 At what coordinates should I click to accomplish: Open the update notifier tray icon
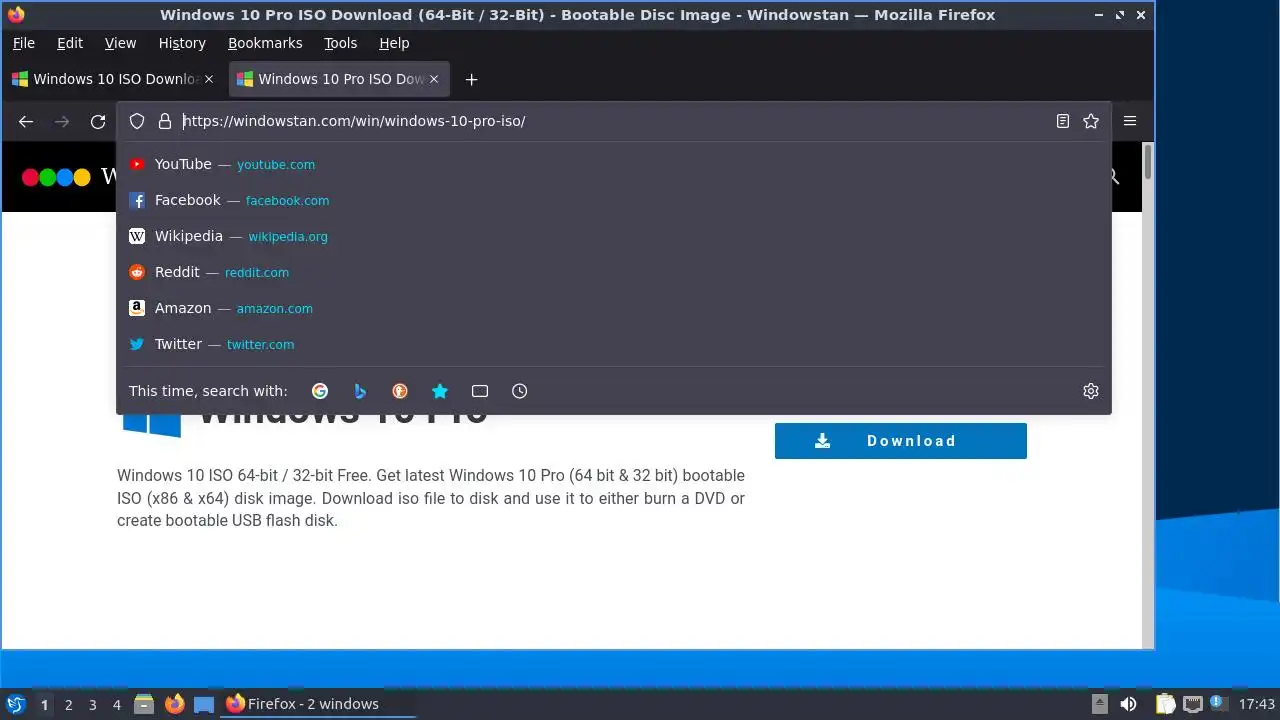[1217, 702]
